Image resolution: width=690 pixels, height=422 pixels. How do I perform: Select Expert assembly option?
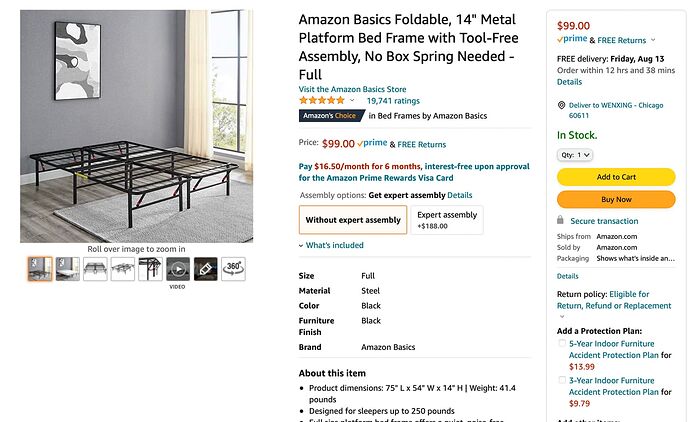click(447, 219)
